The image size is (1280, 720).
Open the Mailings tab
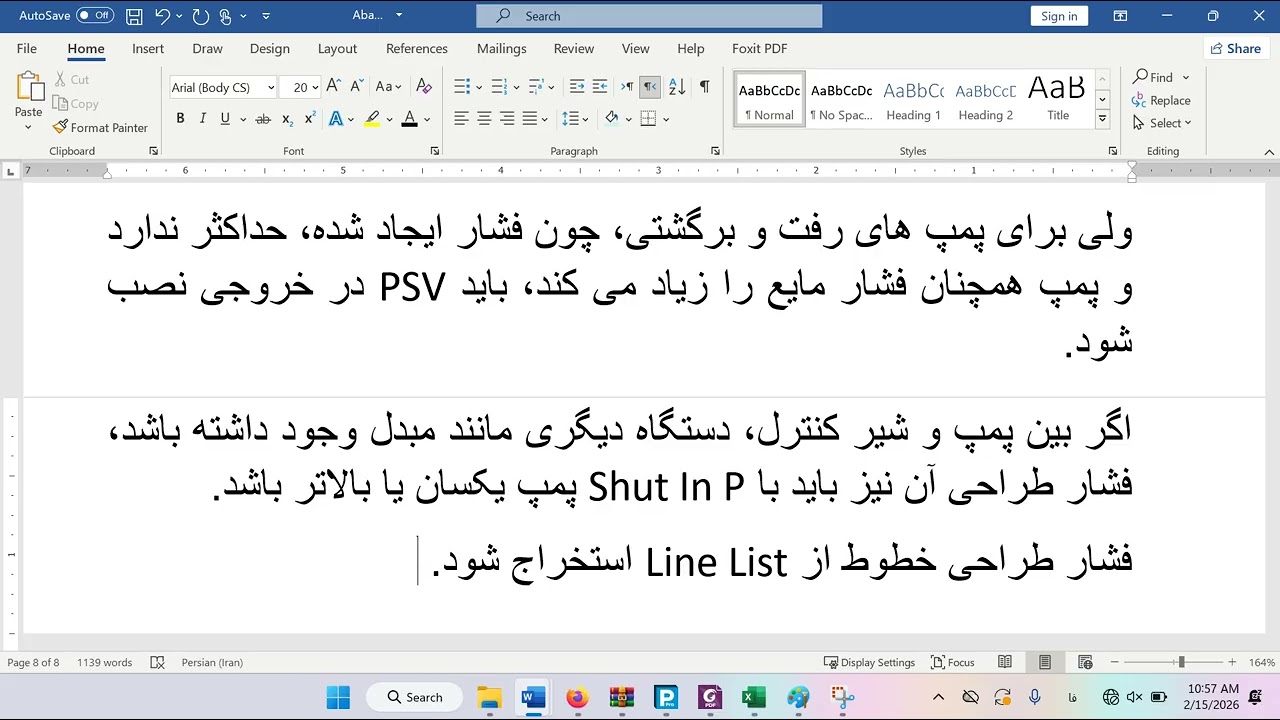(501, 48)
